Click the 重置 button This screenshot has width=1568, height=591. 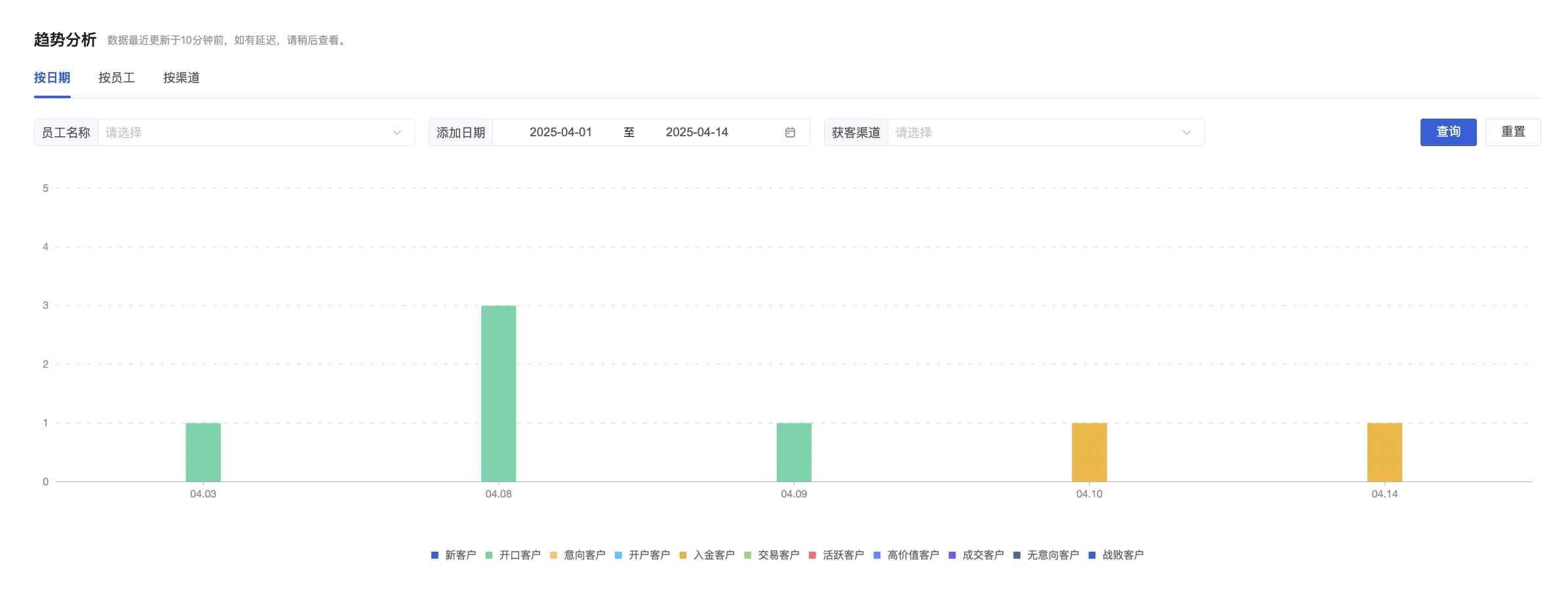click(x=1513, y=132)
